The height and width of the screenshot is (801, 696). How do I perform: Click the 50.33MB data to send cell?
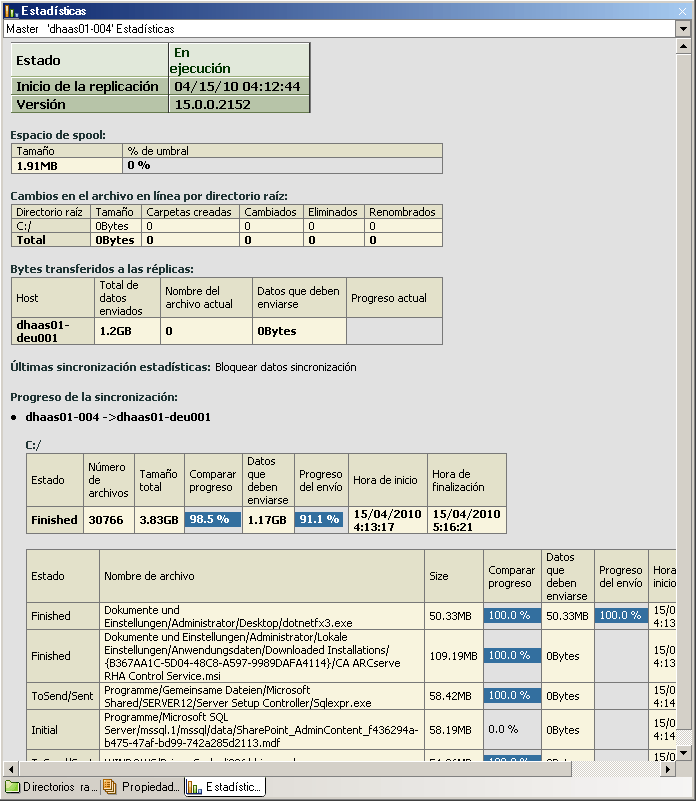click(567, 616)
